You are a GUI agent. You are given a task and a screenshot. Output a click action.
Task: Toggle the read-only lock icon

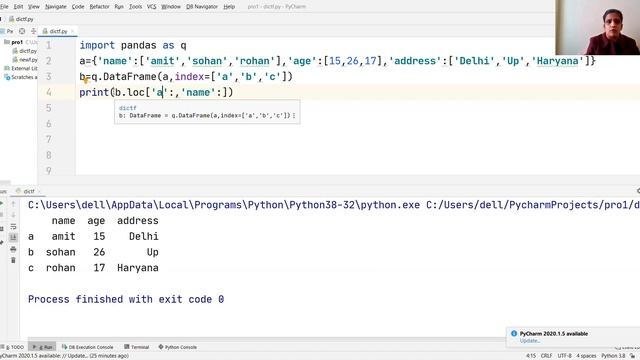[633, 356]
